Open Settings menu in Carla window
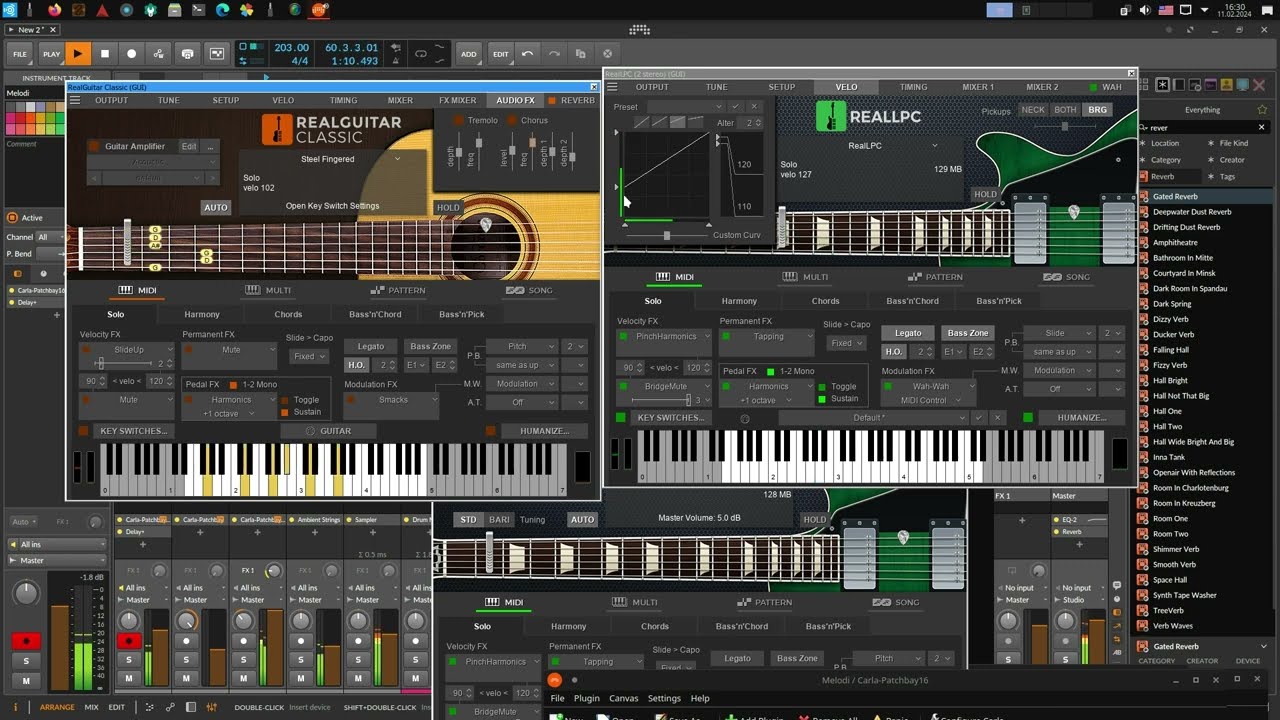This screenshot has width=1280, height=720. [x=664, y=699]
